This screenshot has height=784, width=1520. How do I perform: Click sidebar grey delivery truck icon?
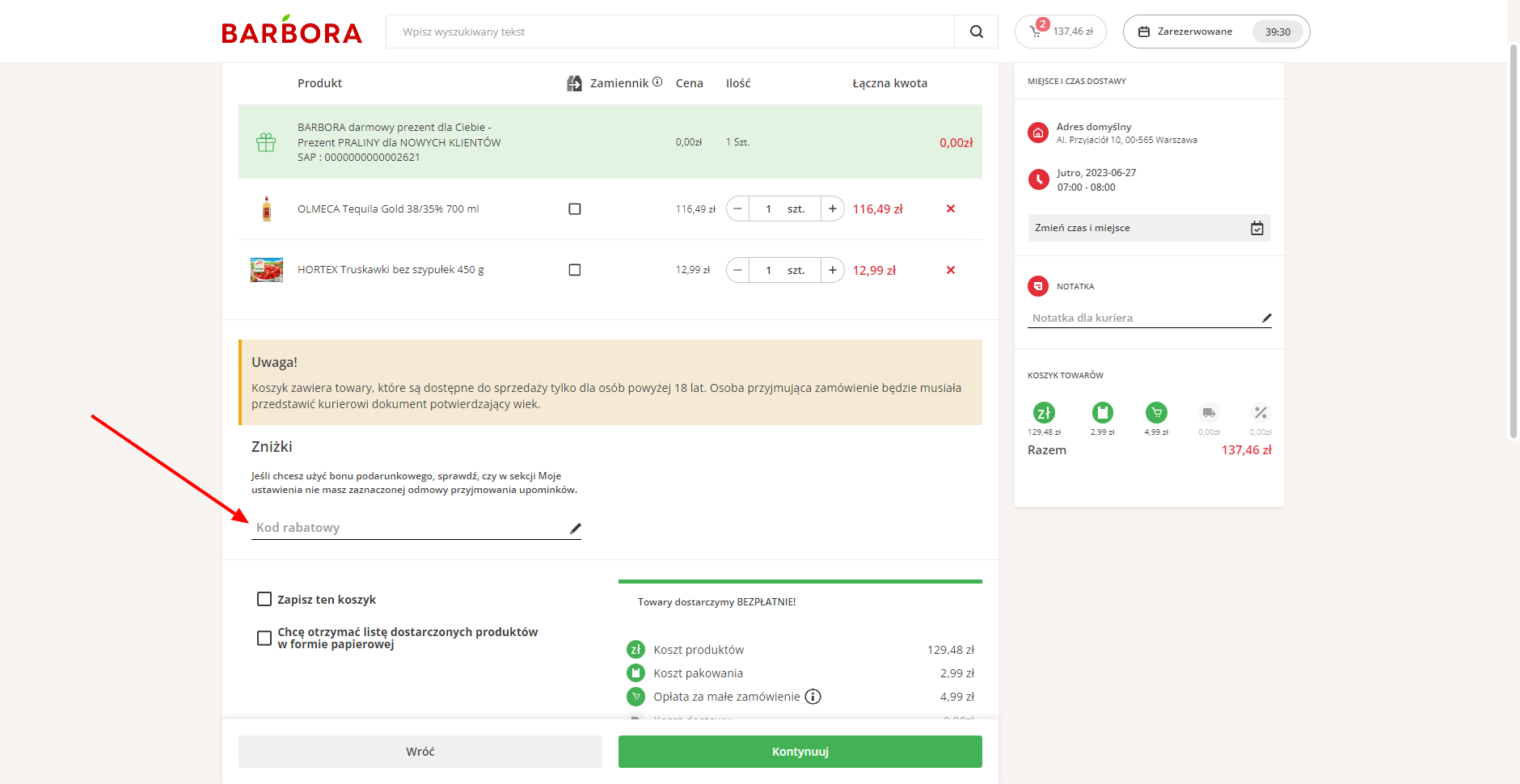tap(1209, 413)
